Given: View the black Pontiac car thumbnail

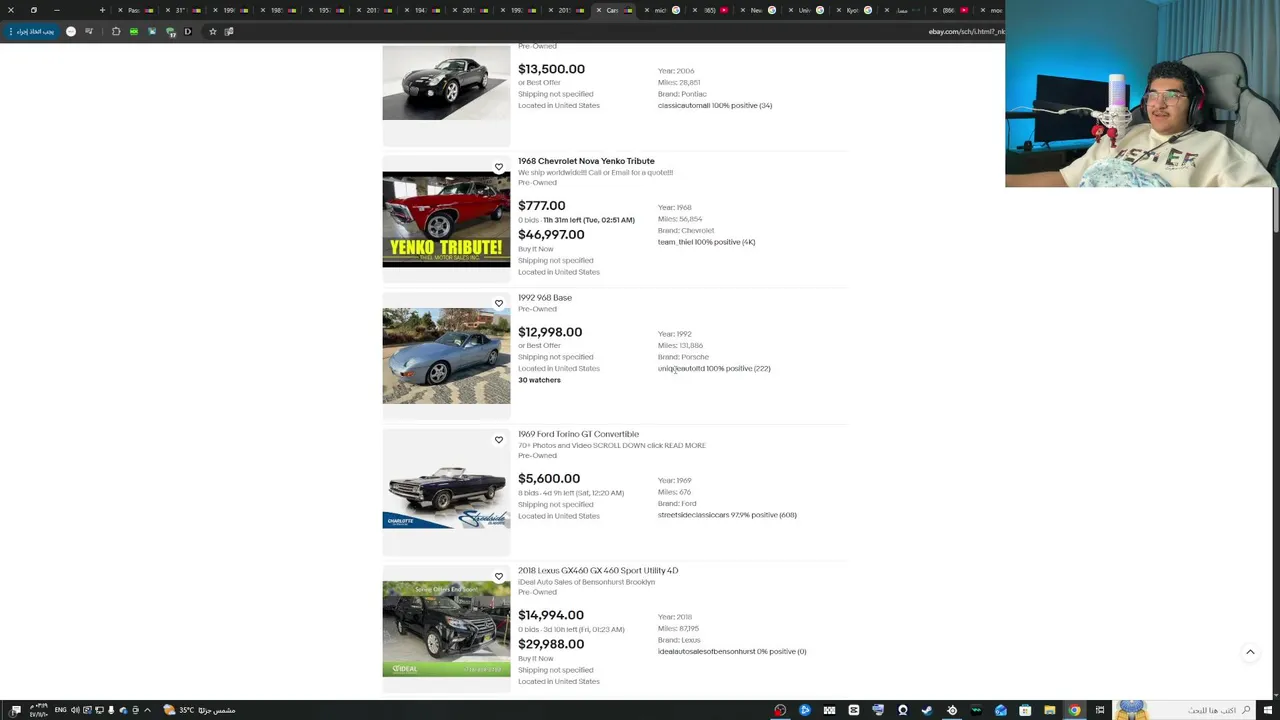Looking at the screenshot, I should (446, 83).
